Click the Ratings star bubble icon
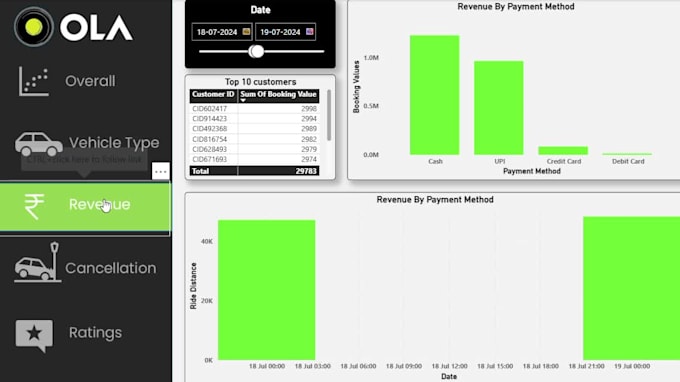Image resolution: width=680 pixels, height=382 pixels. (34, 335)
